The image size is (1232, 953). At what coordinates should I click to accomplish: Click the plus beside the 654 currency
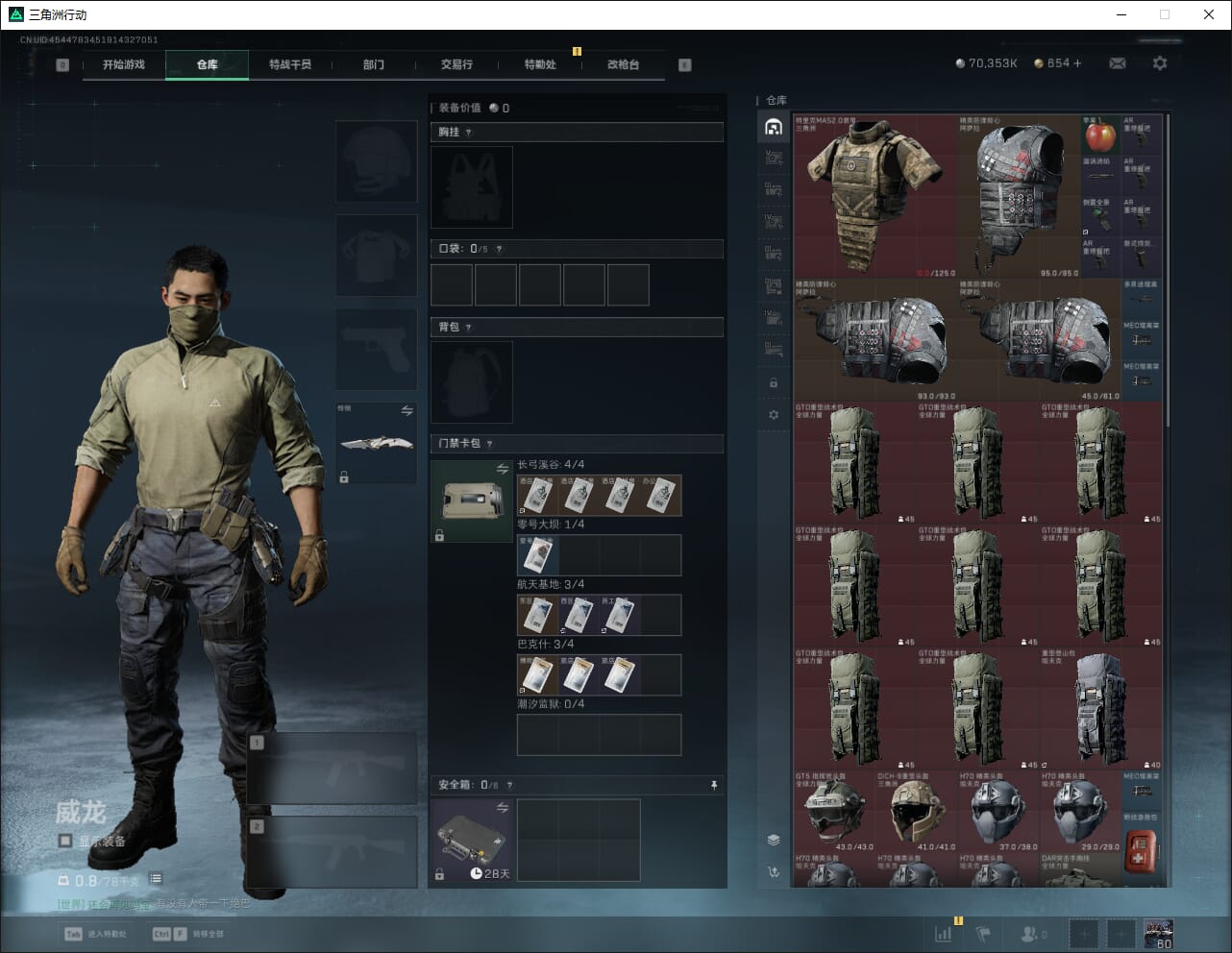[1077, 63]
